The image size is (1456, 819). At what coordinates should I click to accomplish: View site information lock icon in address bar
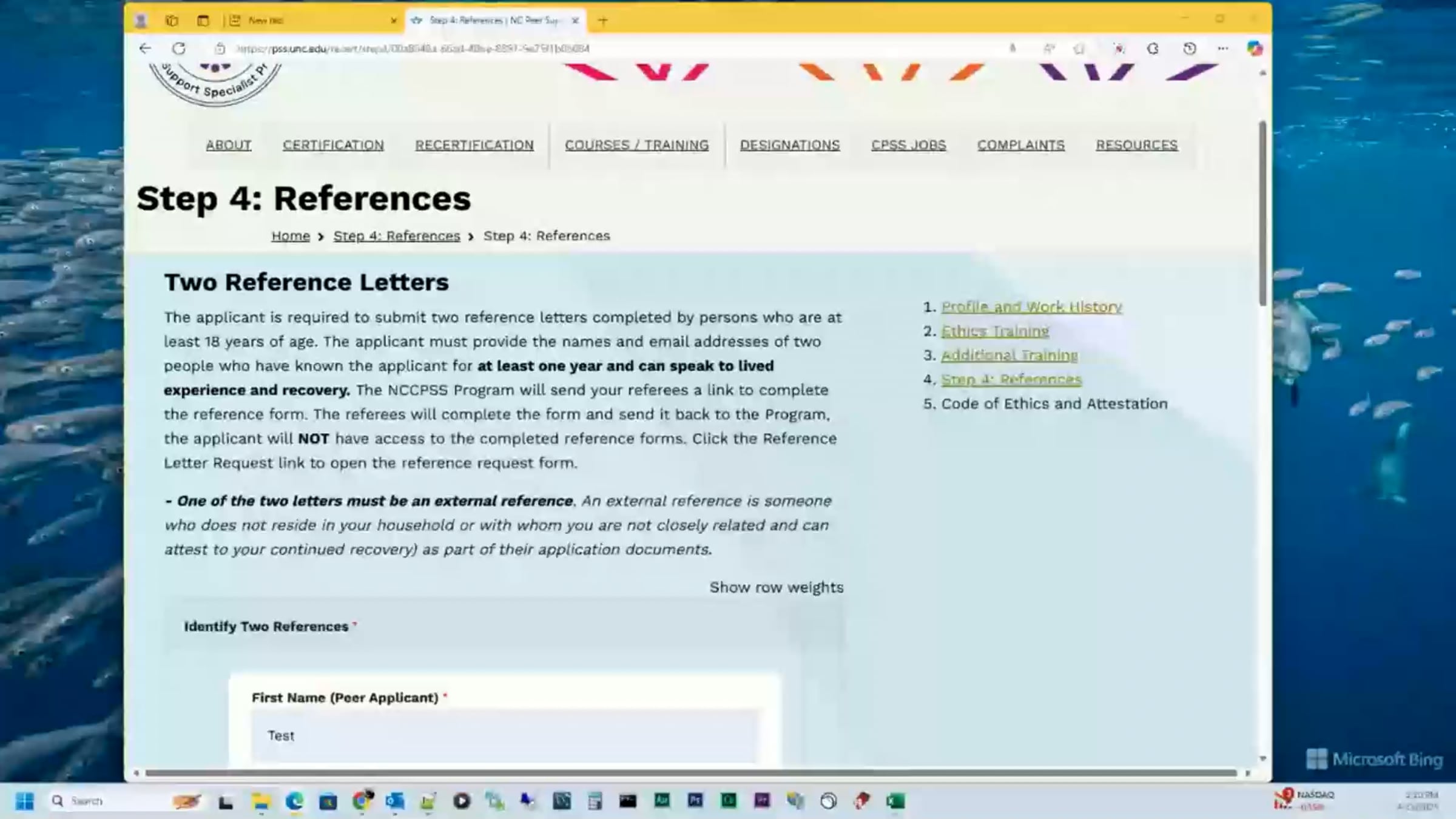220,49
